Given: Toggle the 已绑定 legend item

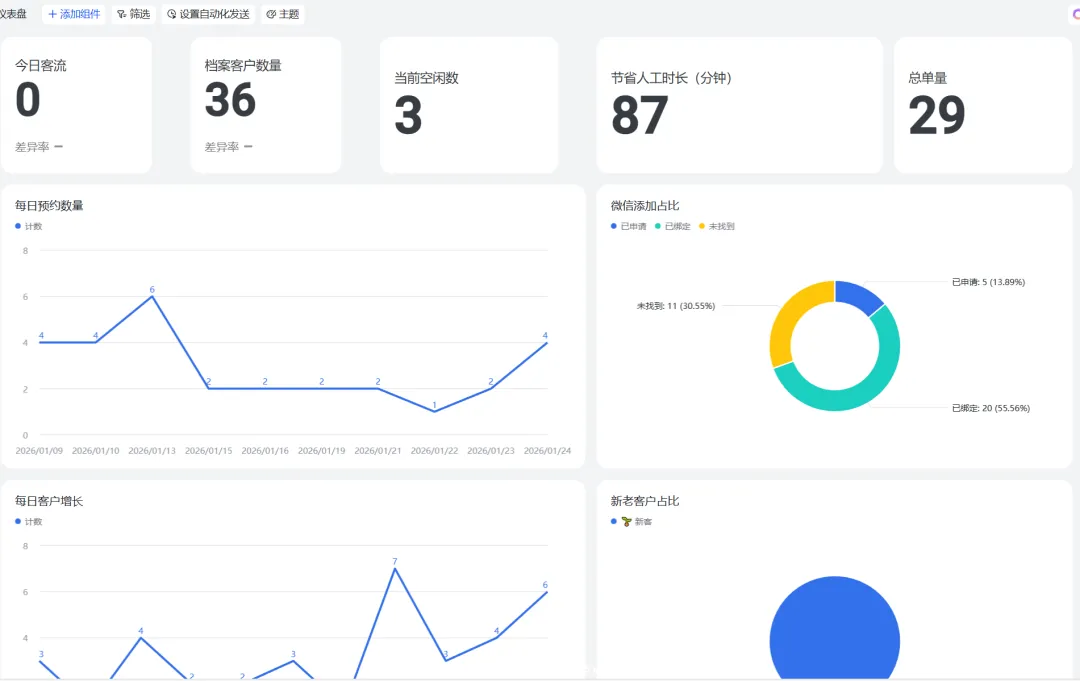Looking at the screenshot, I should click(x=672, y=226).
